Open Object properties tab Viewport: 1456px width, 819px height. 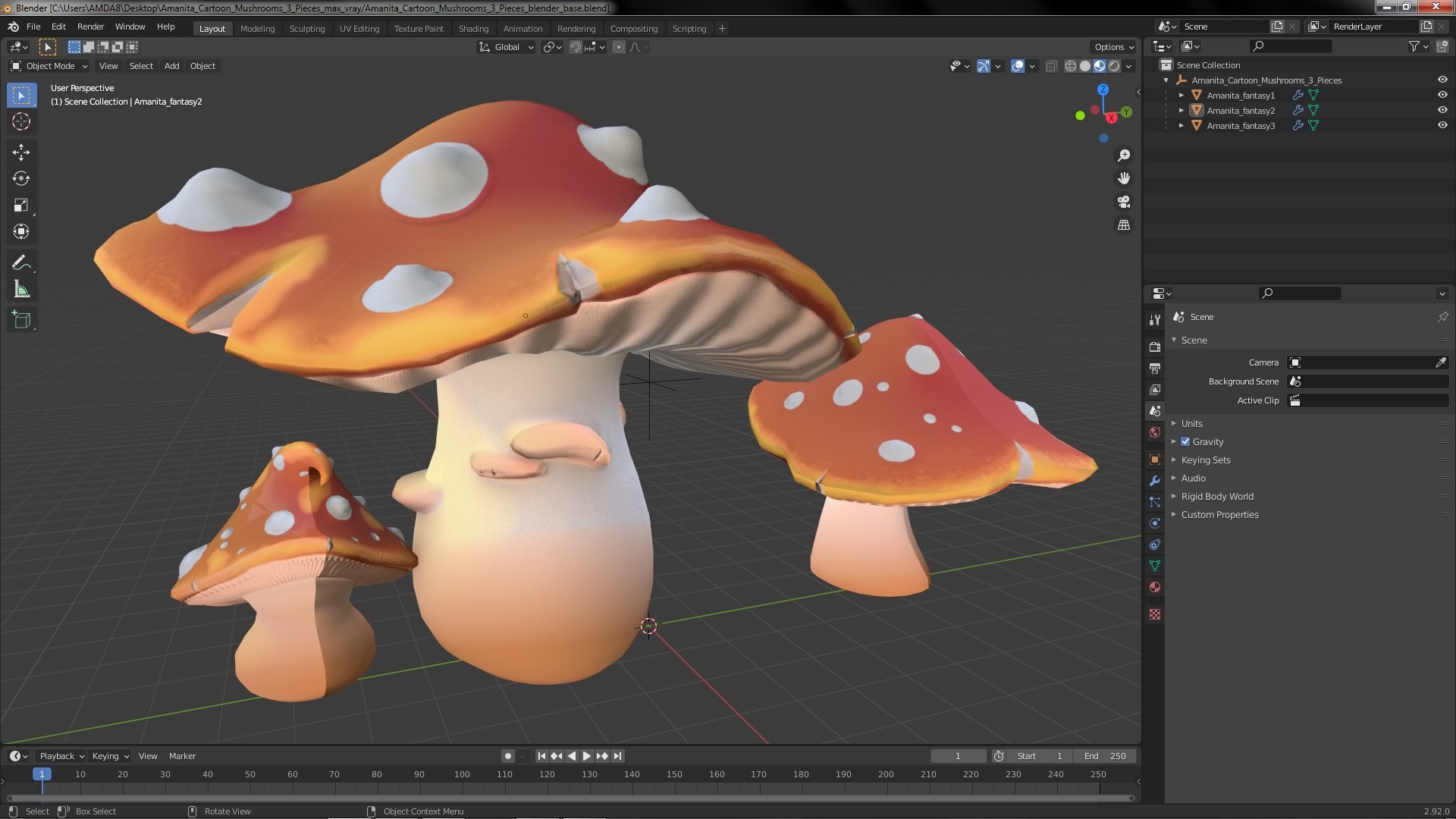(x=1155, y=460)
